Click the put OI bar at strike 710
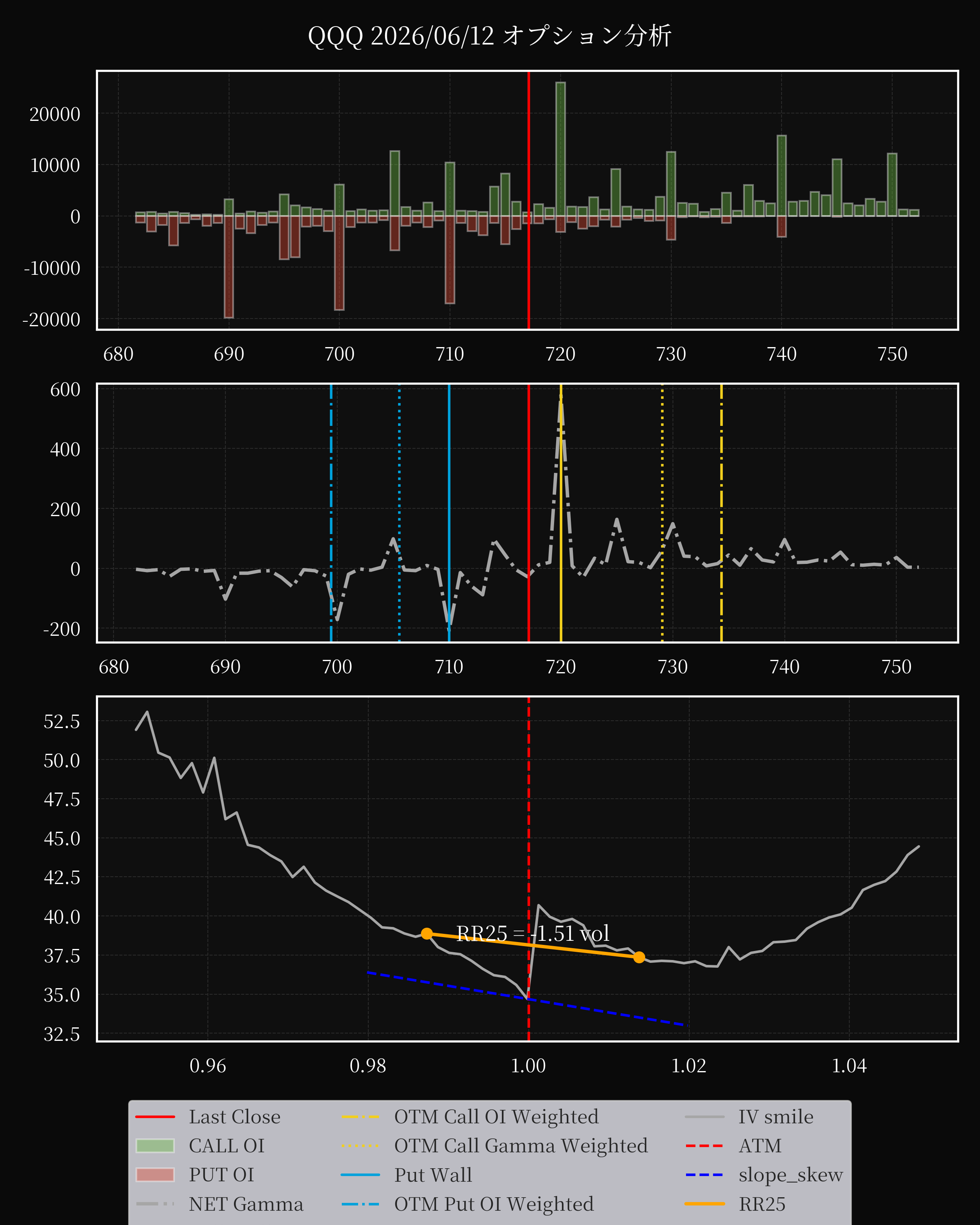980x1225 pixels. coord(450,260)
